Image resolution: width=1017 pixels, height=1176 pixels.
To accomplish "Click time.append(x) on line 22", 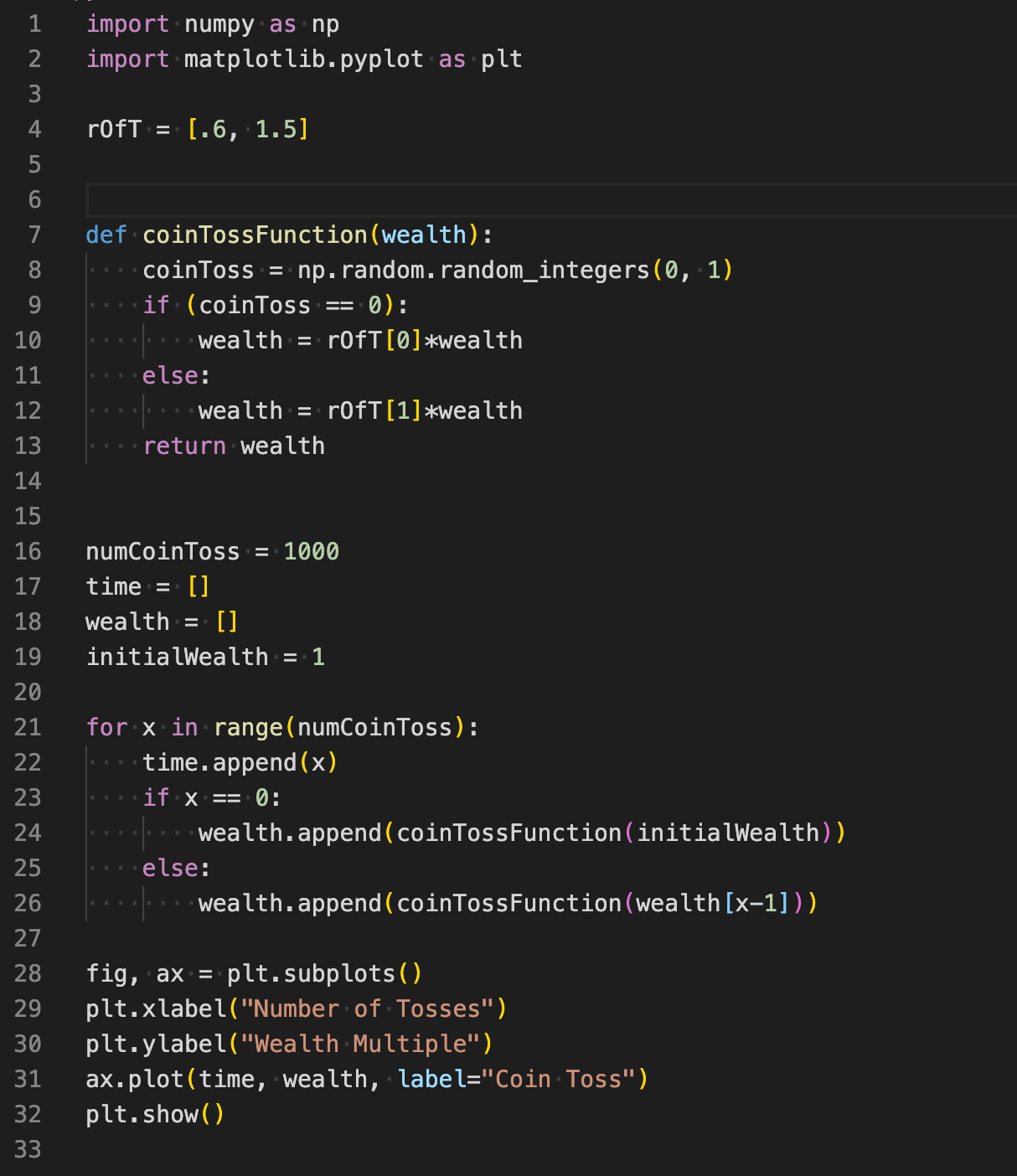I will click(240, 763).
